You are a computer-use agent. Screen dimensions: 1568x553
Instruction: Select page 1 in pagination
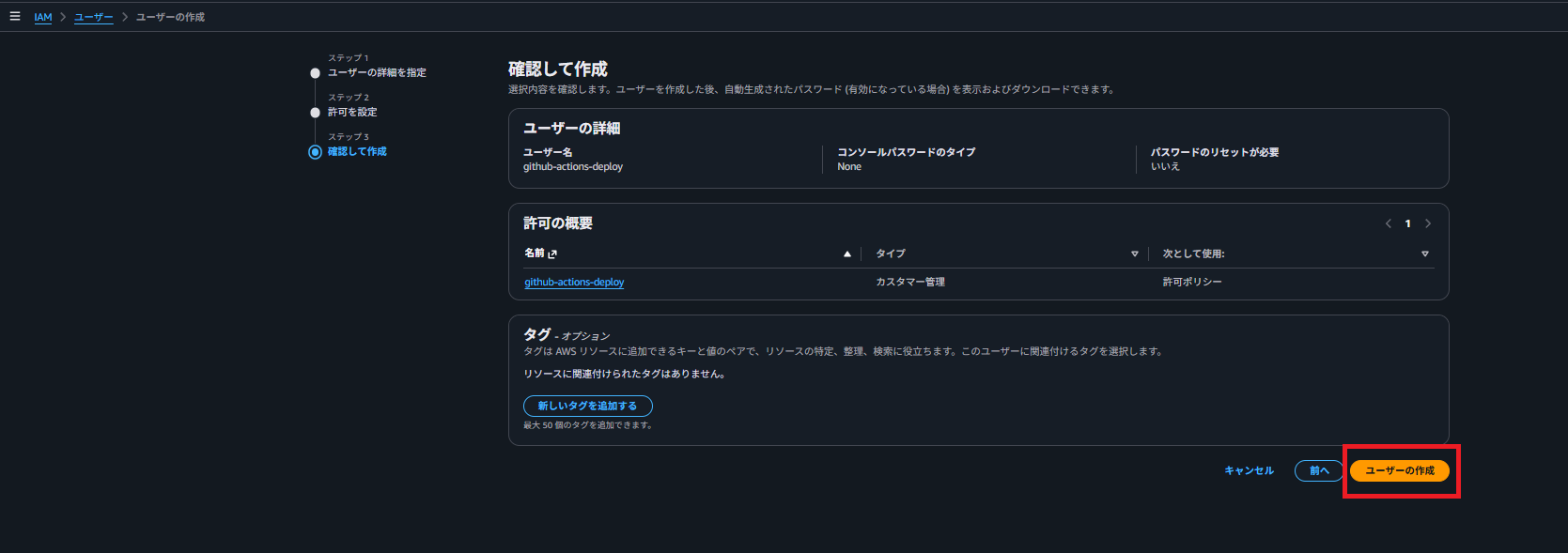click(x=1407, y=223)
